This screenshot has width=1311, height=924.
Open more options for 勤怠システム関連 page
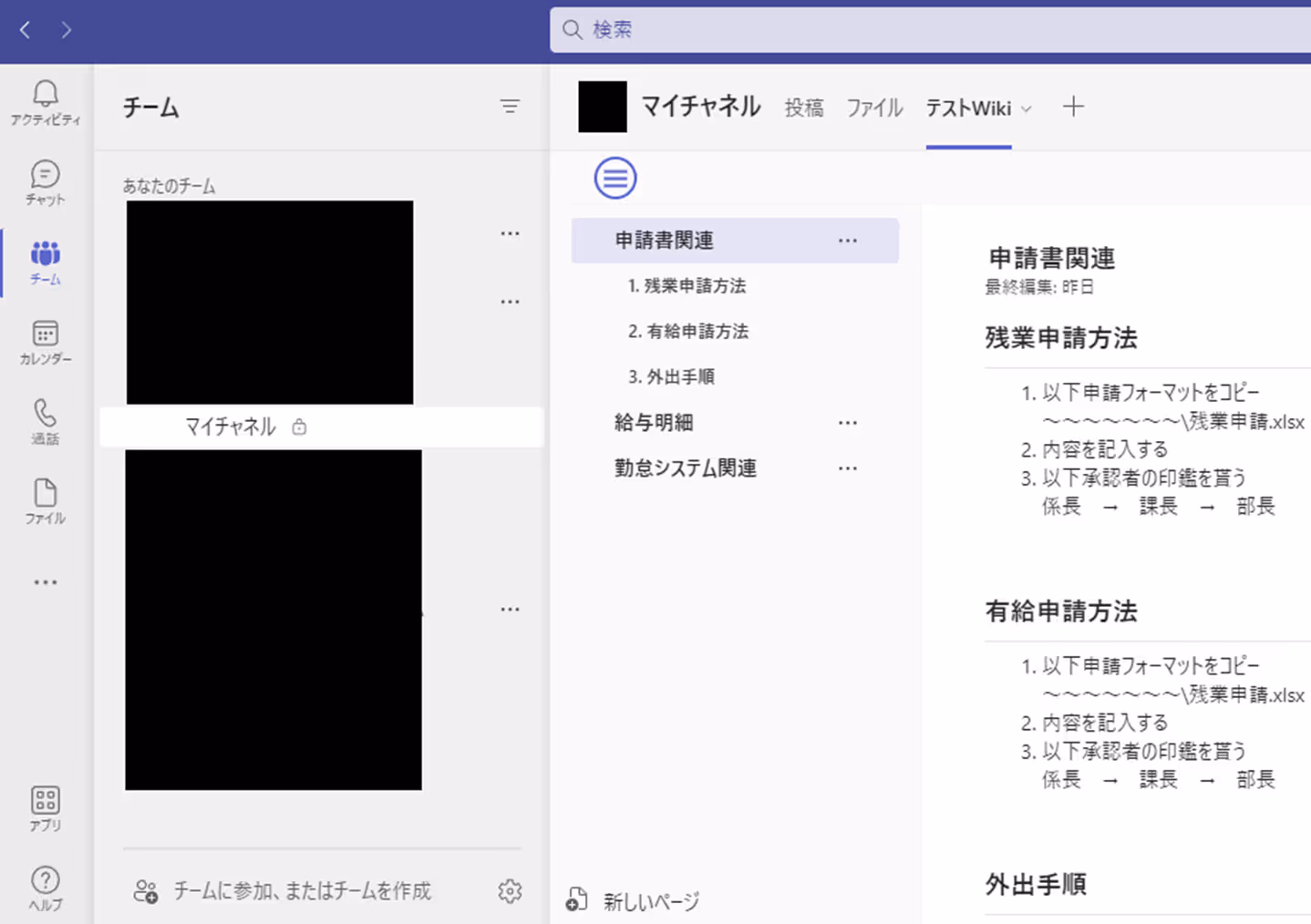point(848,468)
